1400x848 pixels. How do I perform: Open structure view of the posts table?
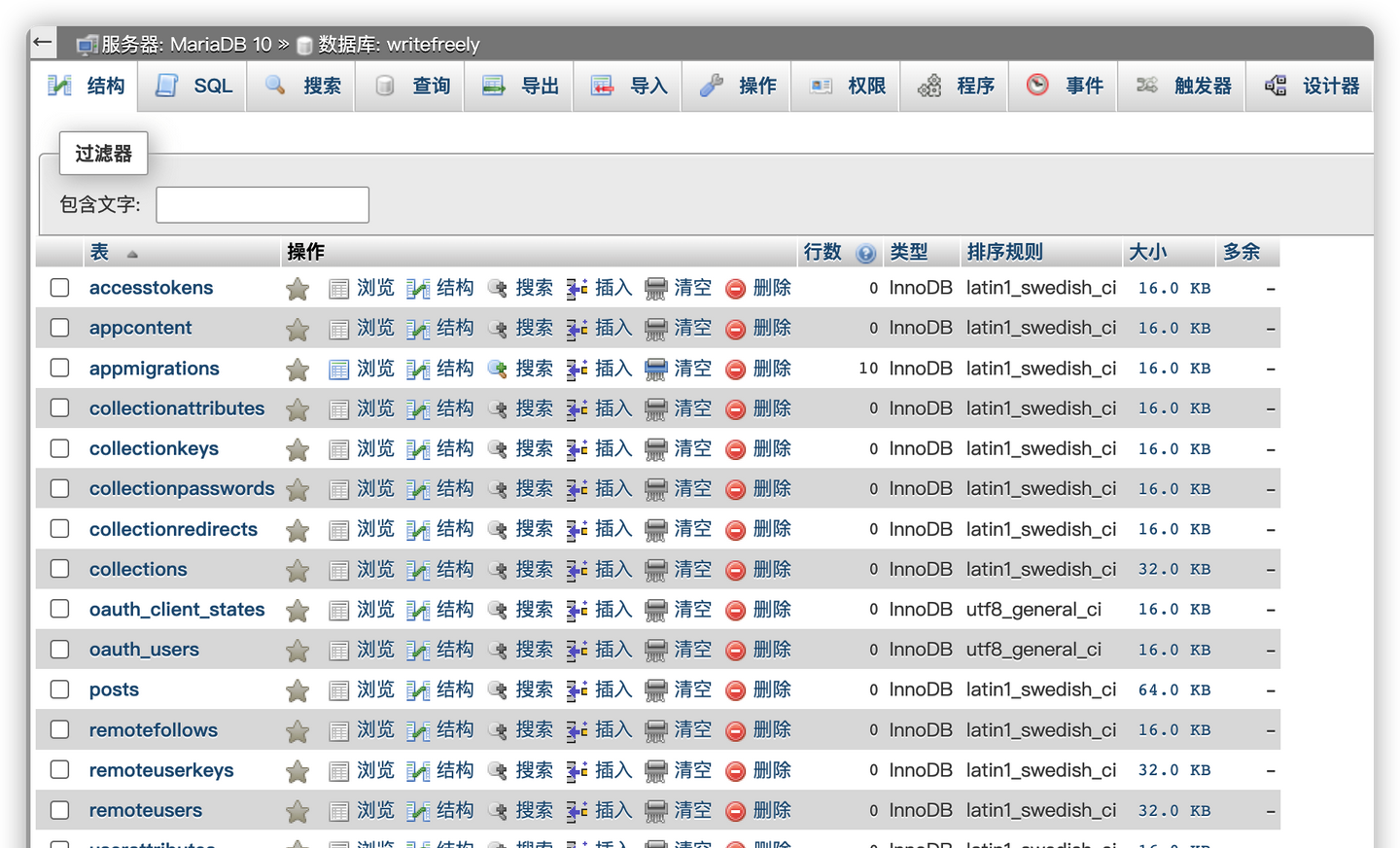[x=455, y=689]
